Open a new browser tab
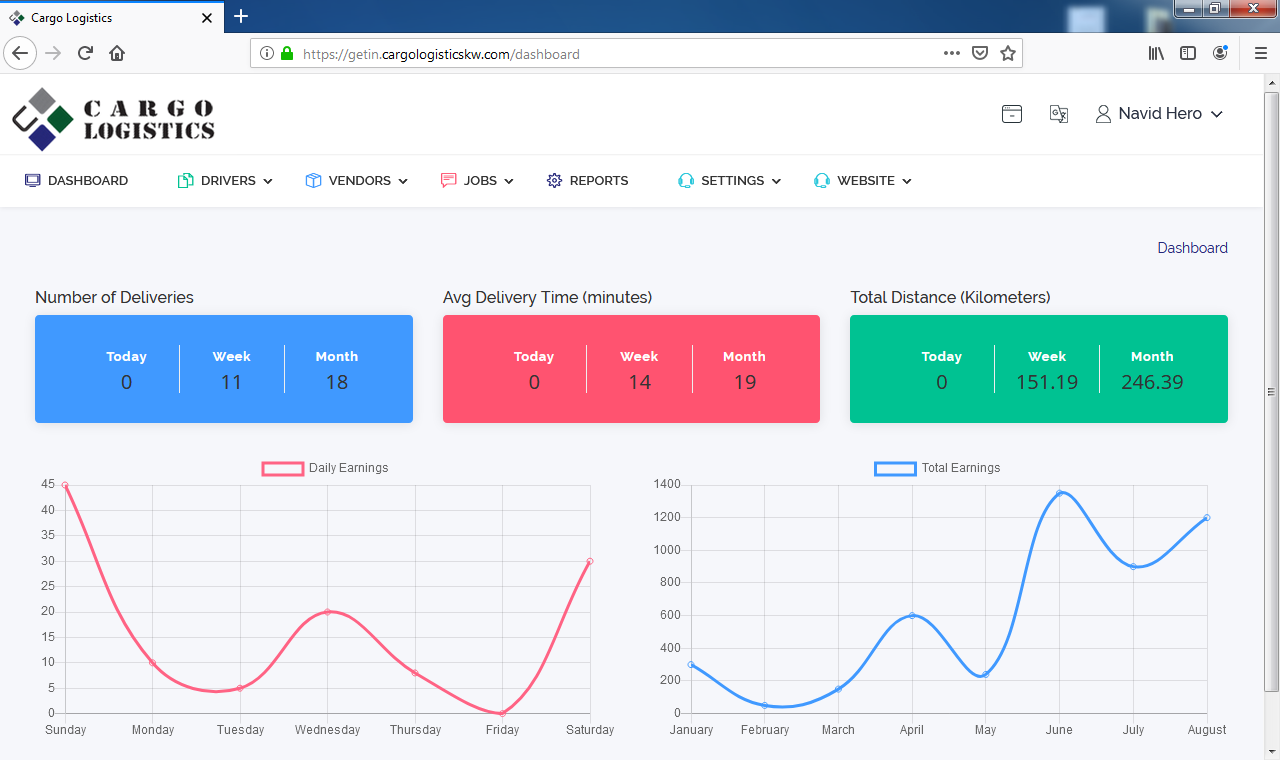1280x760 pixels. click(x=240, y=17)
